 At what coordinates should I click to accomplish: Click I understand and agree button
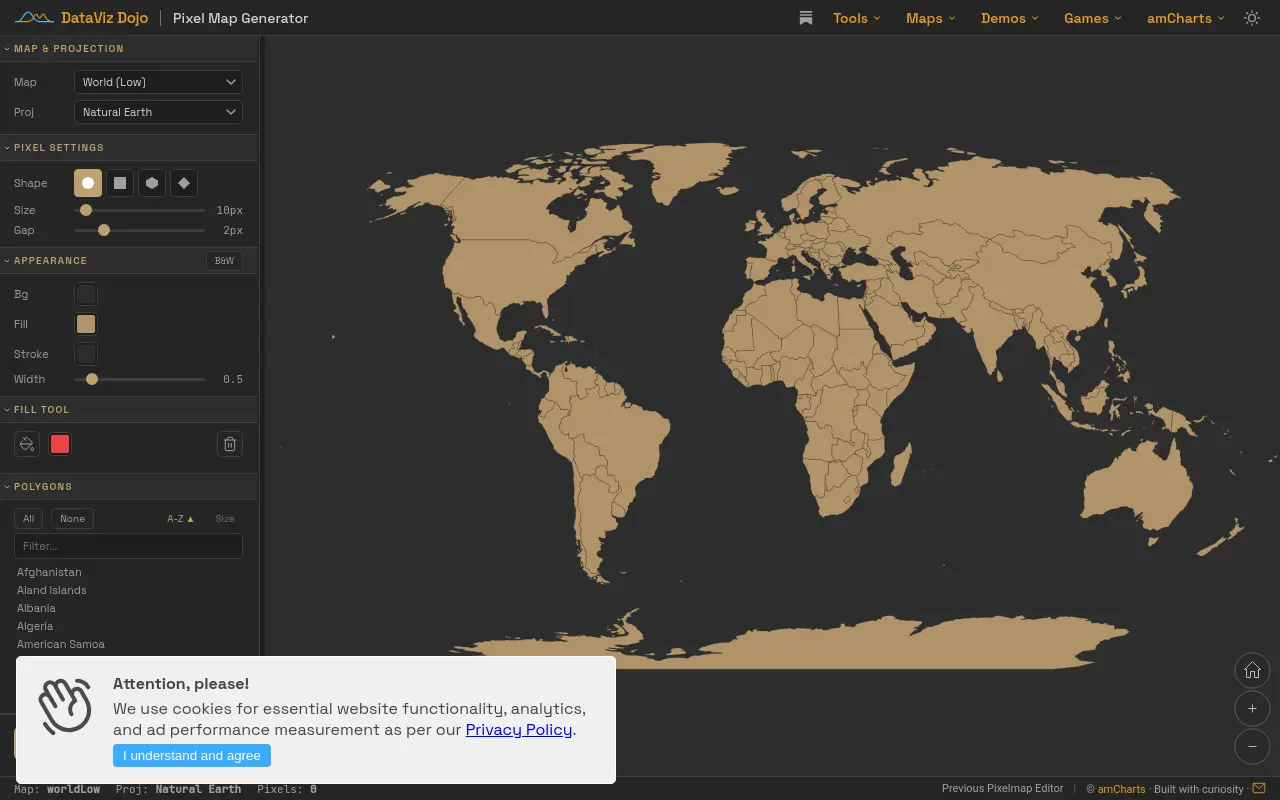coord(192,756)
